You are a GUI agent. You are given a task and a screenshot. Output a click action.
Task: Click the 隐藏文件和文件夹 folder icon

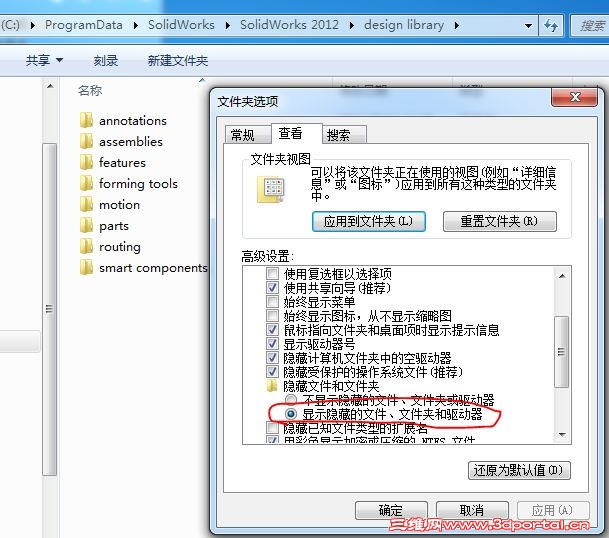[x=272, y=386]
